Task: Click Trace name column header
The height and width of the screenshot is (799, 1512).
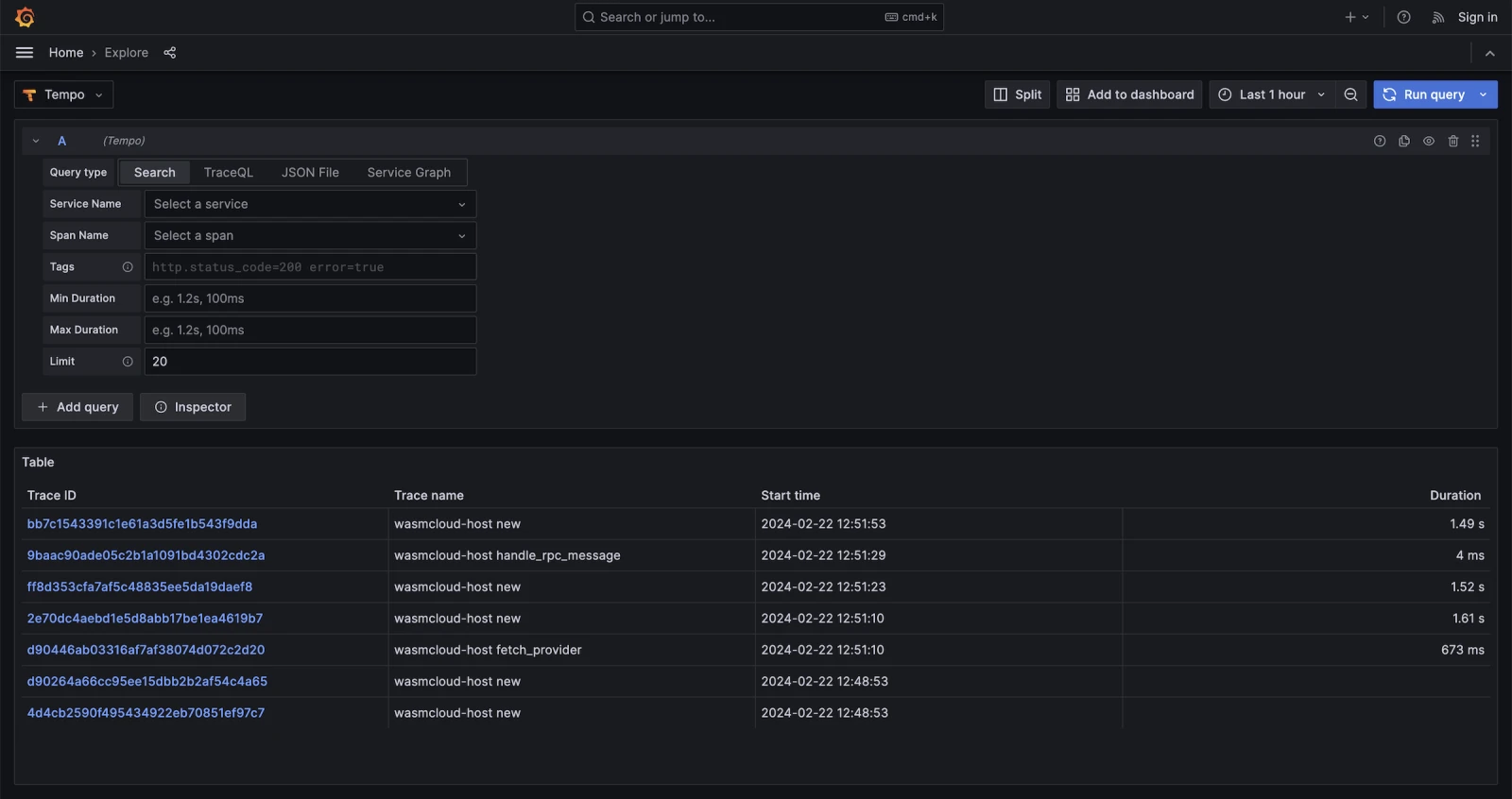Action: [429, 495]
